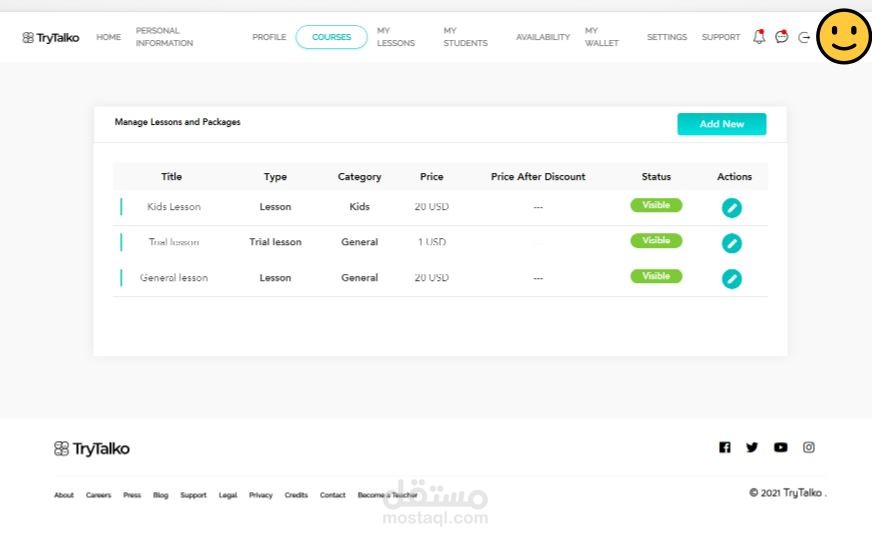This screenshot has width=872, height=538.
Task: Open the notifications bell icon
Action: 759,37
